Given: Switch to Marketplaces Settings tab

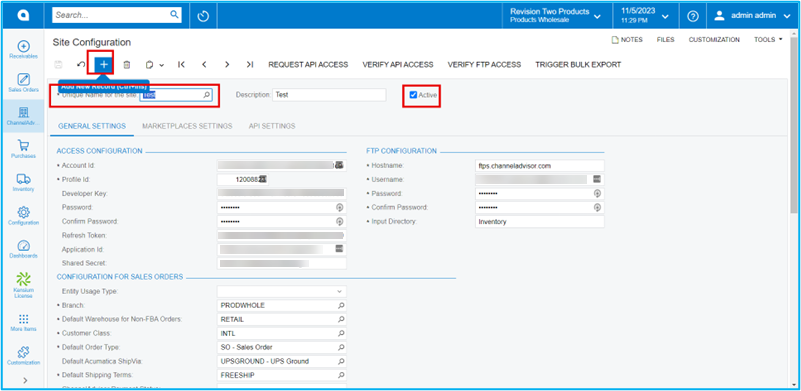Looking at the screenshot, I should pos(187,126).
